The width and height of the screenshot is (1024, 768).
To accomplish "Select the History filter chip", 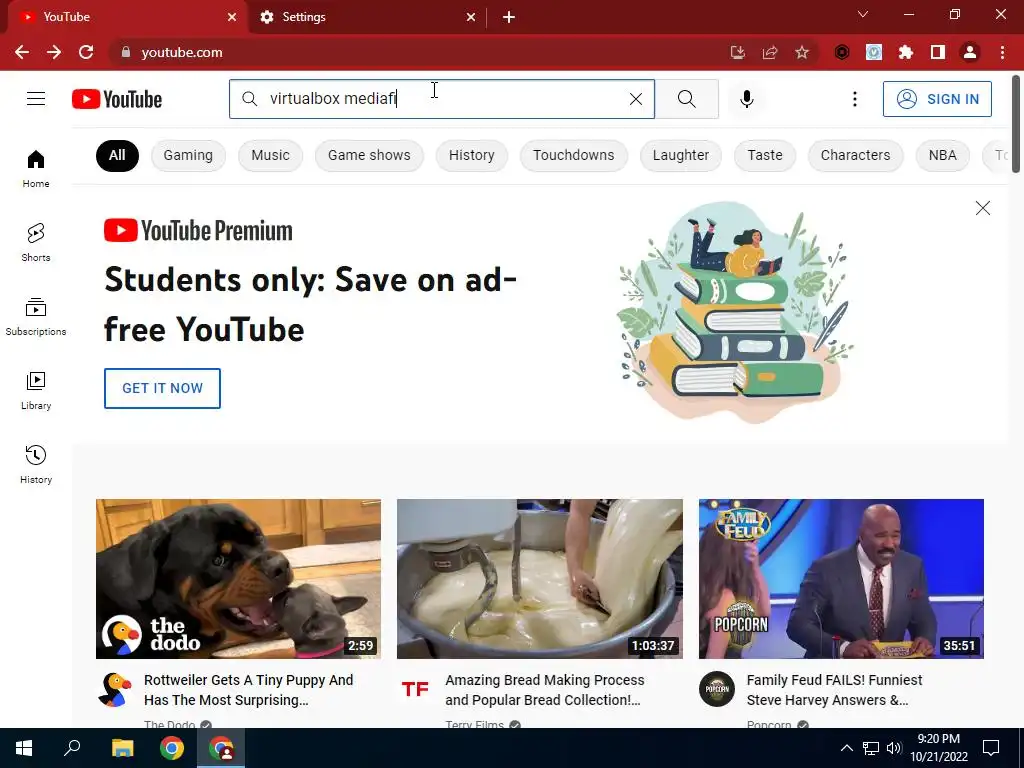I will point(472,155).
